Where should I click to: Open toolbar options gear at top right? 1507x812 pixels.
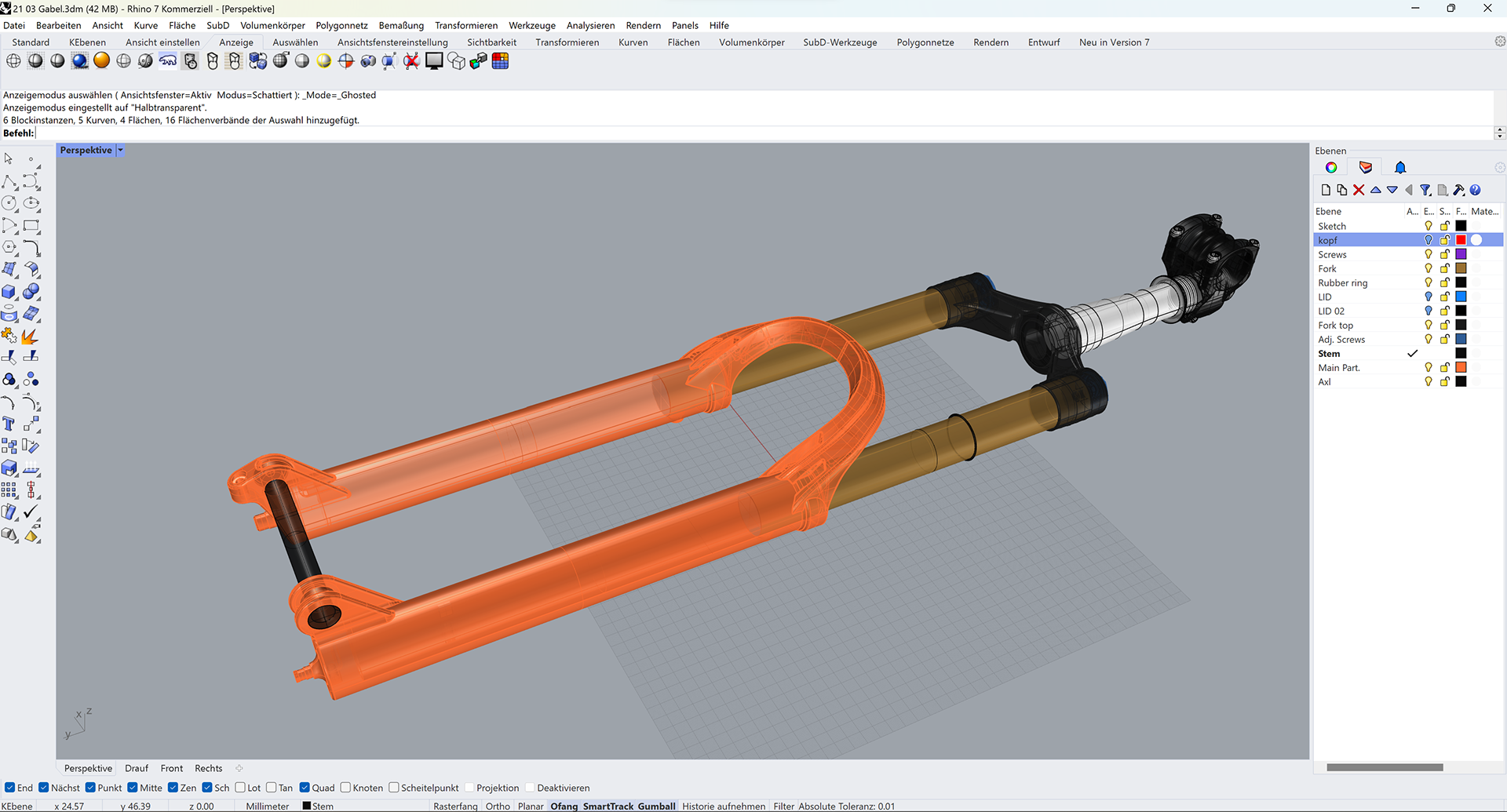tap(1500, 42)
